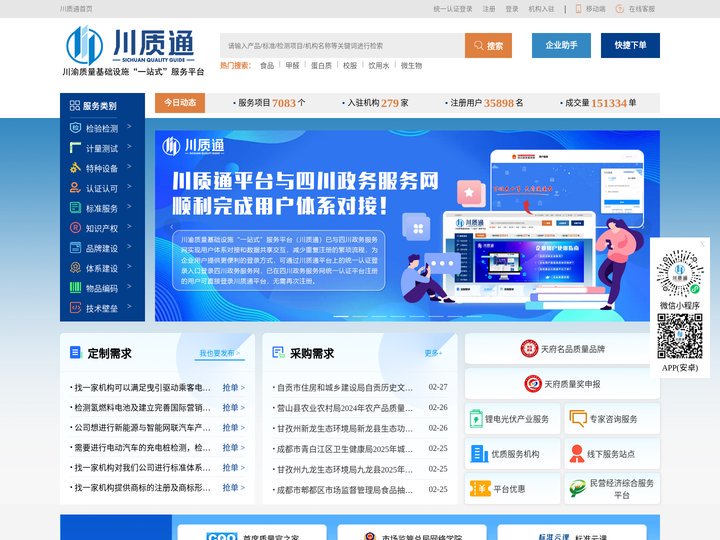Click the hot search keyword 食品
This screenshot has height=540, width=720.
tap(267, 66)
